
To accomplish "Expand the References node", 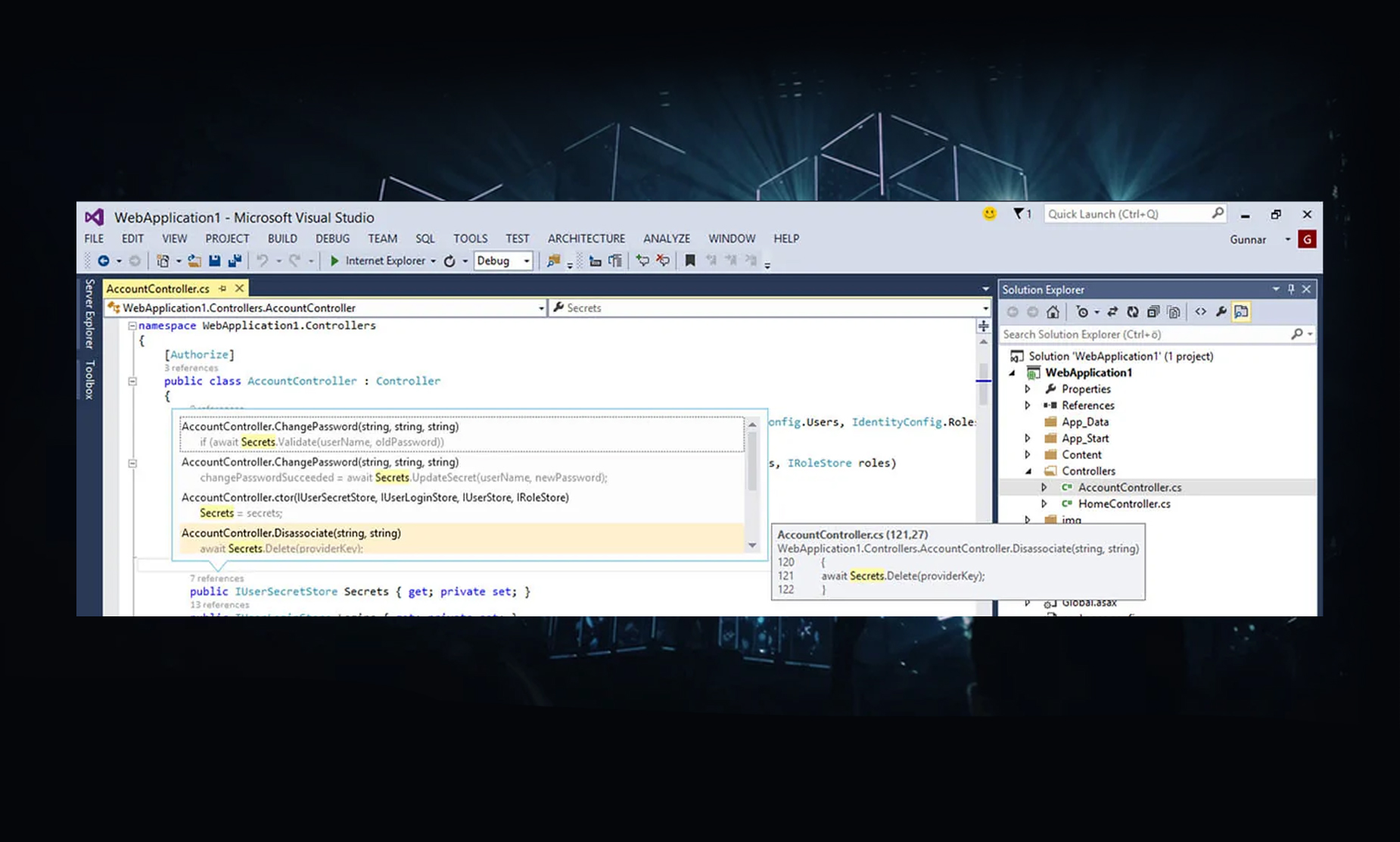I will [1028, 406].
